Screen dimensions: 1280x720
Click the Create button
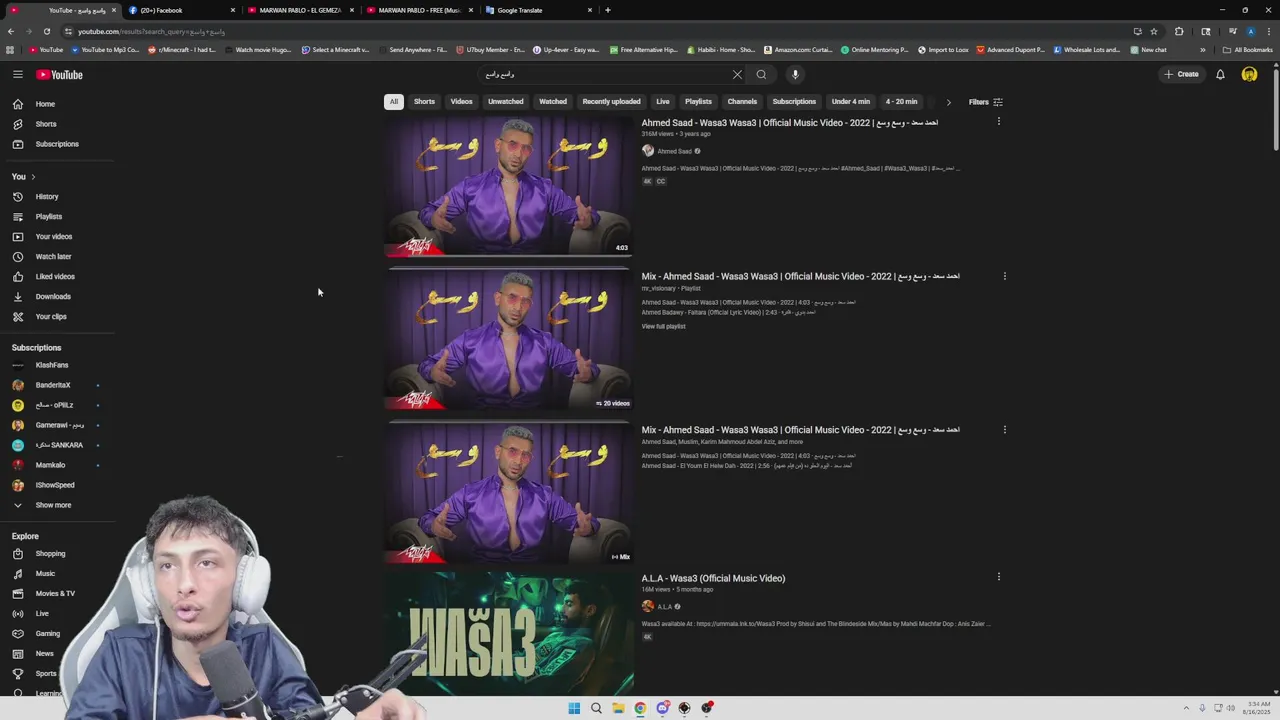(x=1181, y=74)
